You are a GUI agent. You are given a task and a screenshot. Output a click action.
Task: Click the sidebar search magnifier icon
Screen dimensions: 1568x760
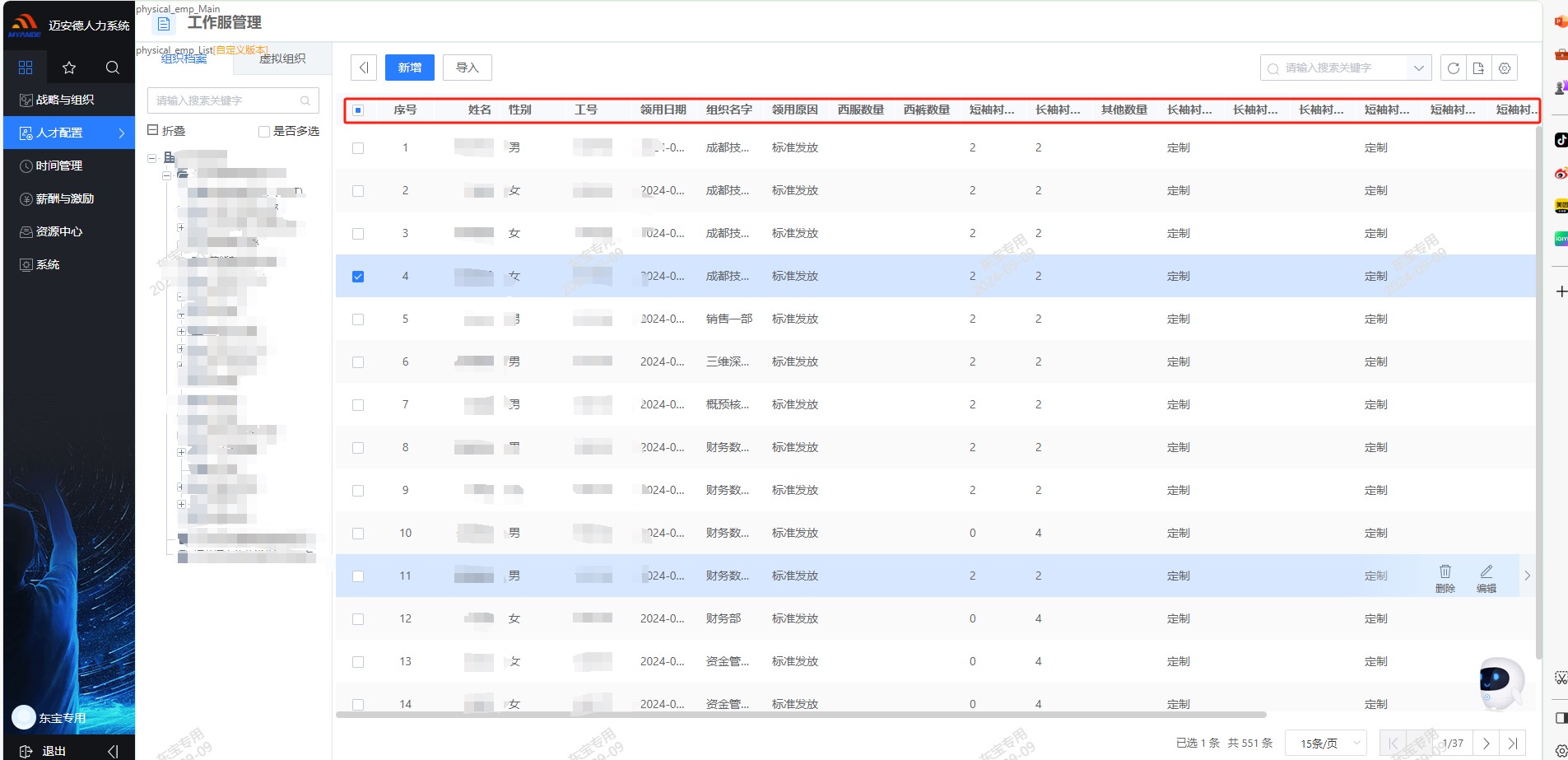pos(113,68)
